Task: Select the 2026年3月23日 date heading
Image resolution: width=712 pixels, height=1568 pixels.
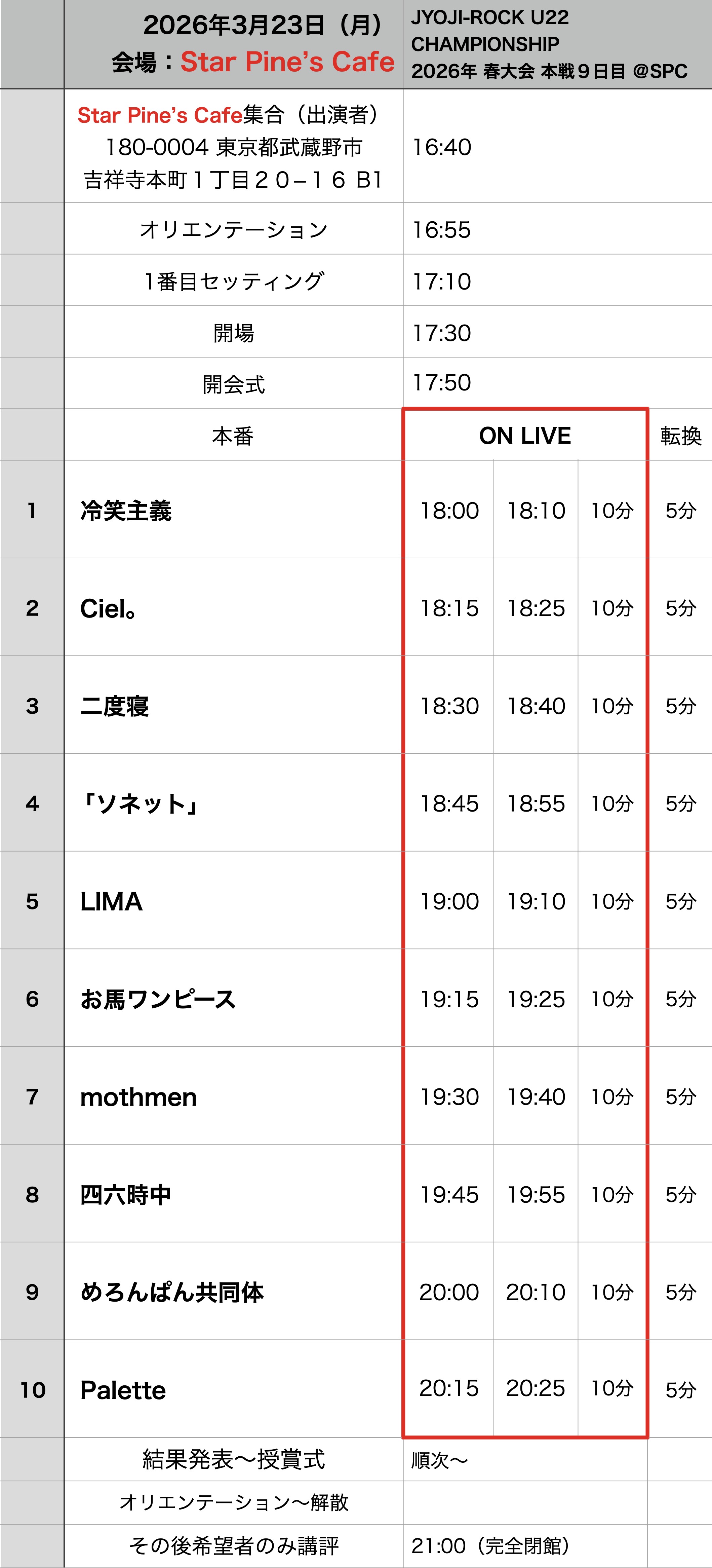Action: tap(262, 26)
